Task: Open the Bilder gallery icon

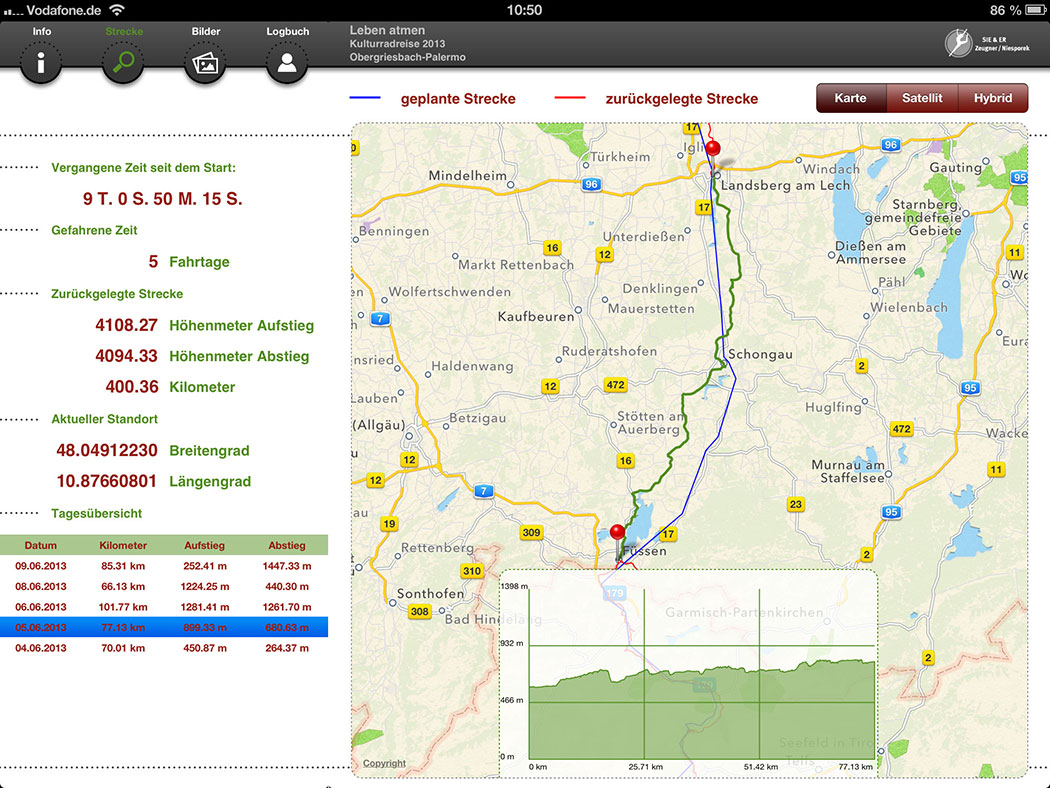Action: pyautogui.click(x=205, y=63)
